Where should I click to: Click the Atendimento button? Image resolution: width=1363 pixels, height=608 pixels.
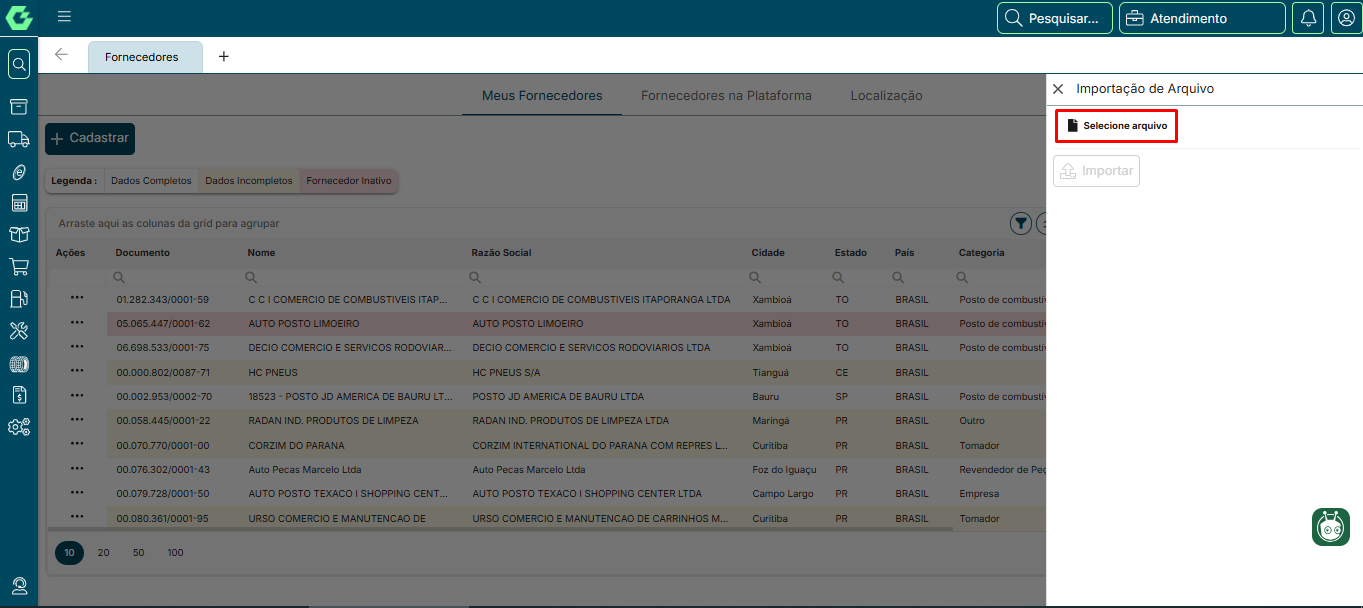[1202, 18]
